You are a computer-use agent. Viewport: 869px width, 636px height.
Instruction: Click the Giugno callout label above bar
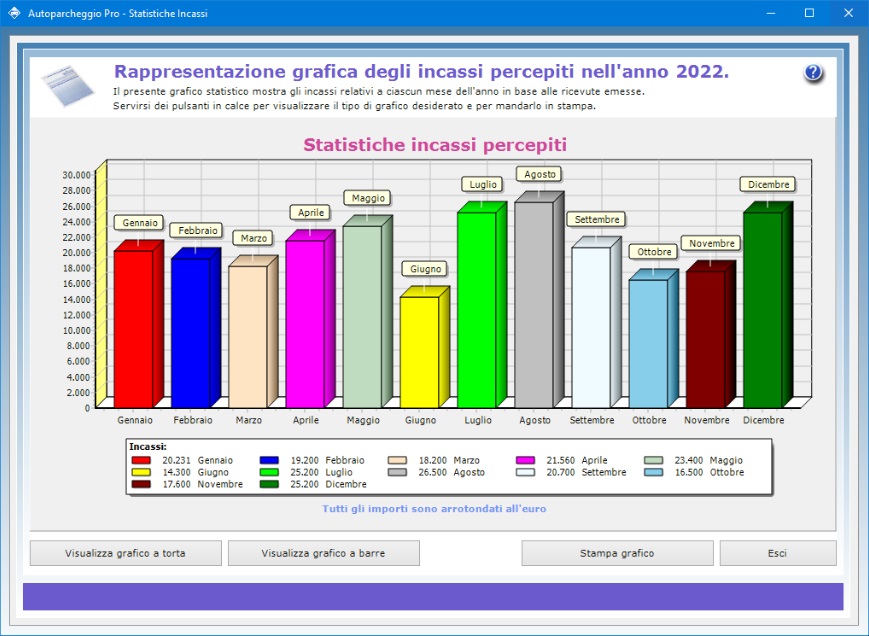[426, 269]
